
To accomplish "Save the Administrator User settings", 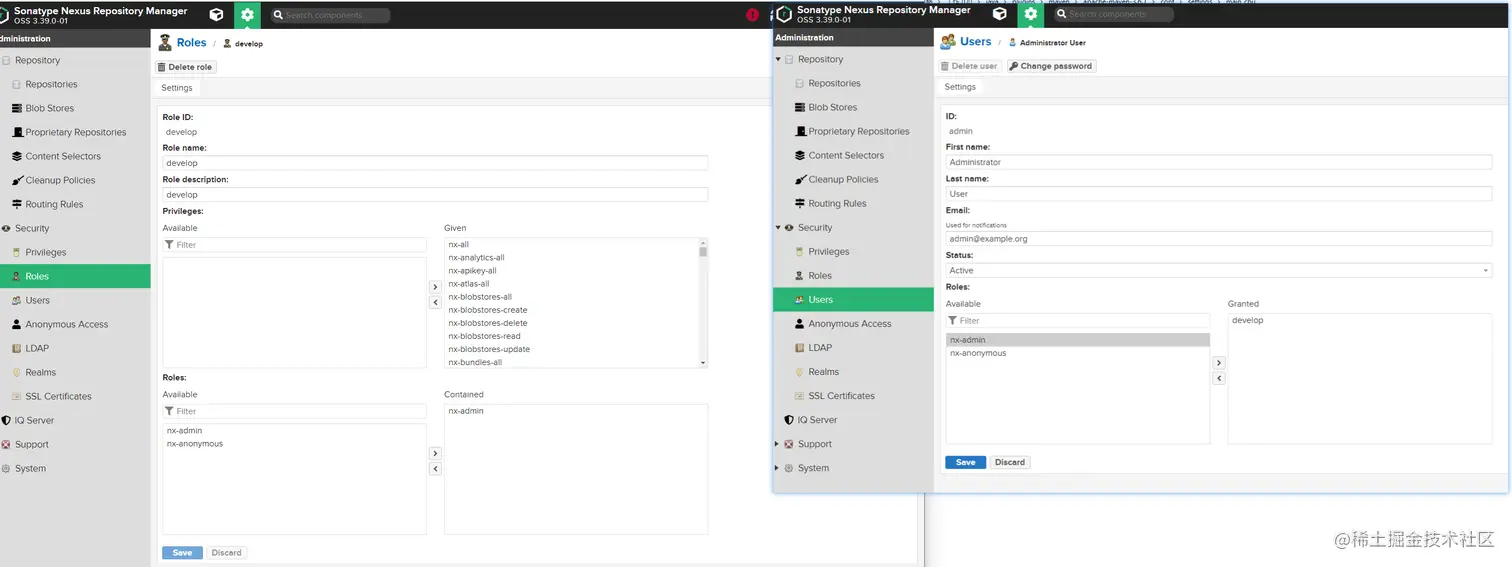I will click(x=965, y=462).
